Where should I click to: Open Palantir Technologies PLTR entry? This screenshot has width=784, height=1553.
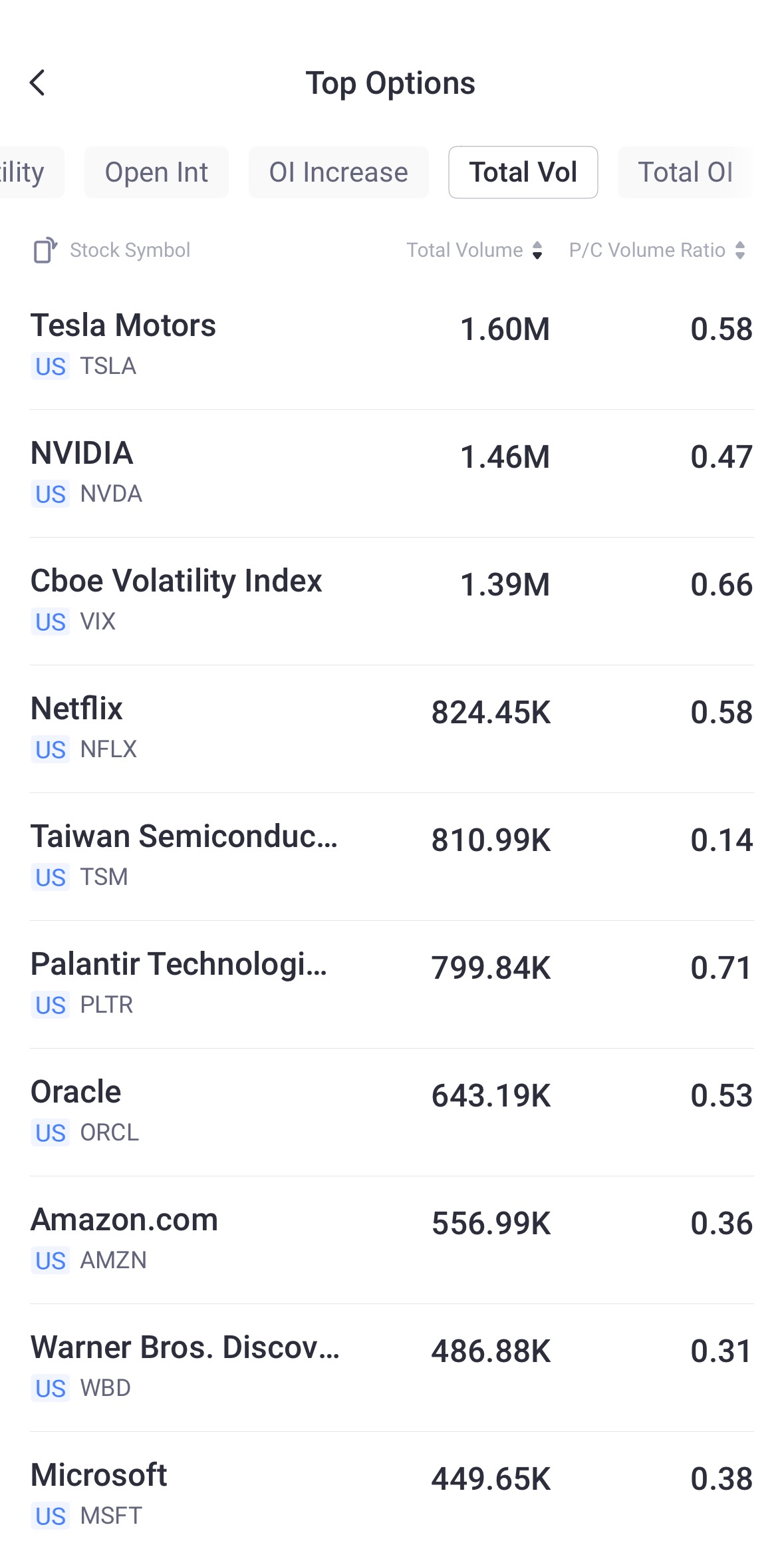(x=392, y=983)
